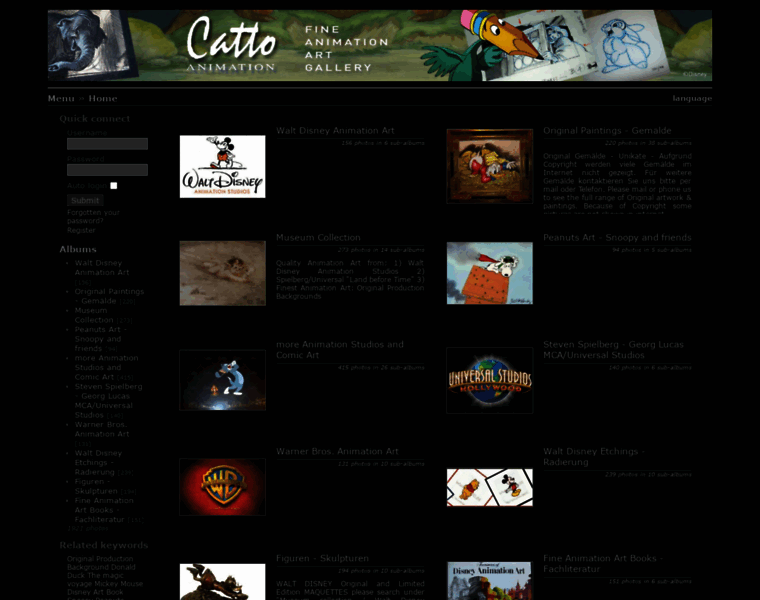Select Walt Disney Etchings in sidebar Albums
This screenshot has width=760, height=600.
pyautogui.click(x=98, y=462)
